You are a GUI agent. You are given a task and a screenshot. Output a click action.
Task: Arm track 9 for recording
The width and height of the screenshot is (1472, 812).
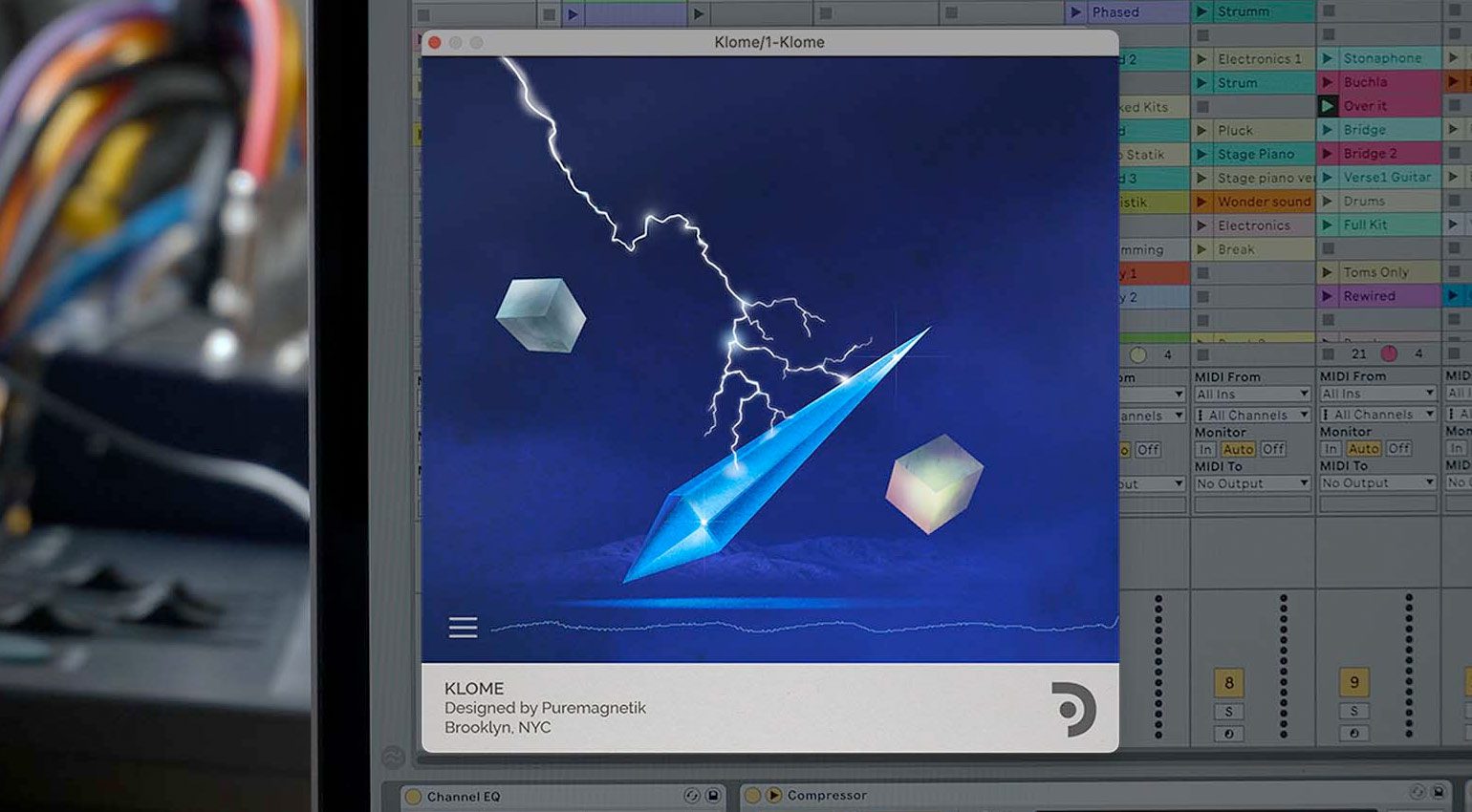pos(1353,733)
